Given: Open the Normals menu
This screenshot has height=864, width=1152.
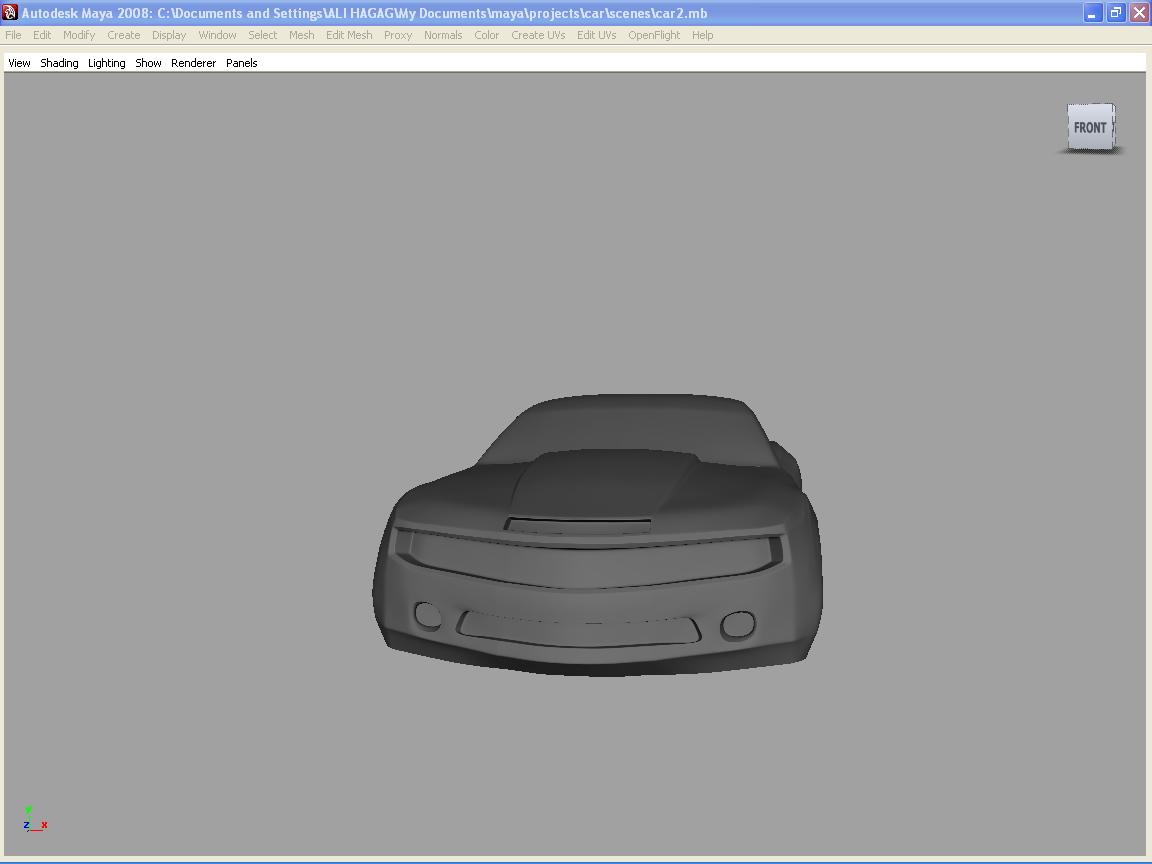Looking at the screenshot, I should tap(443, 35).
